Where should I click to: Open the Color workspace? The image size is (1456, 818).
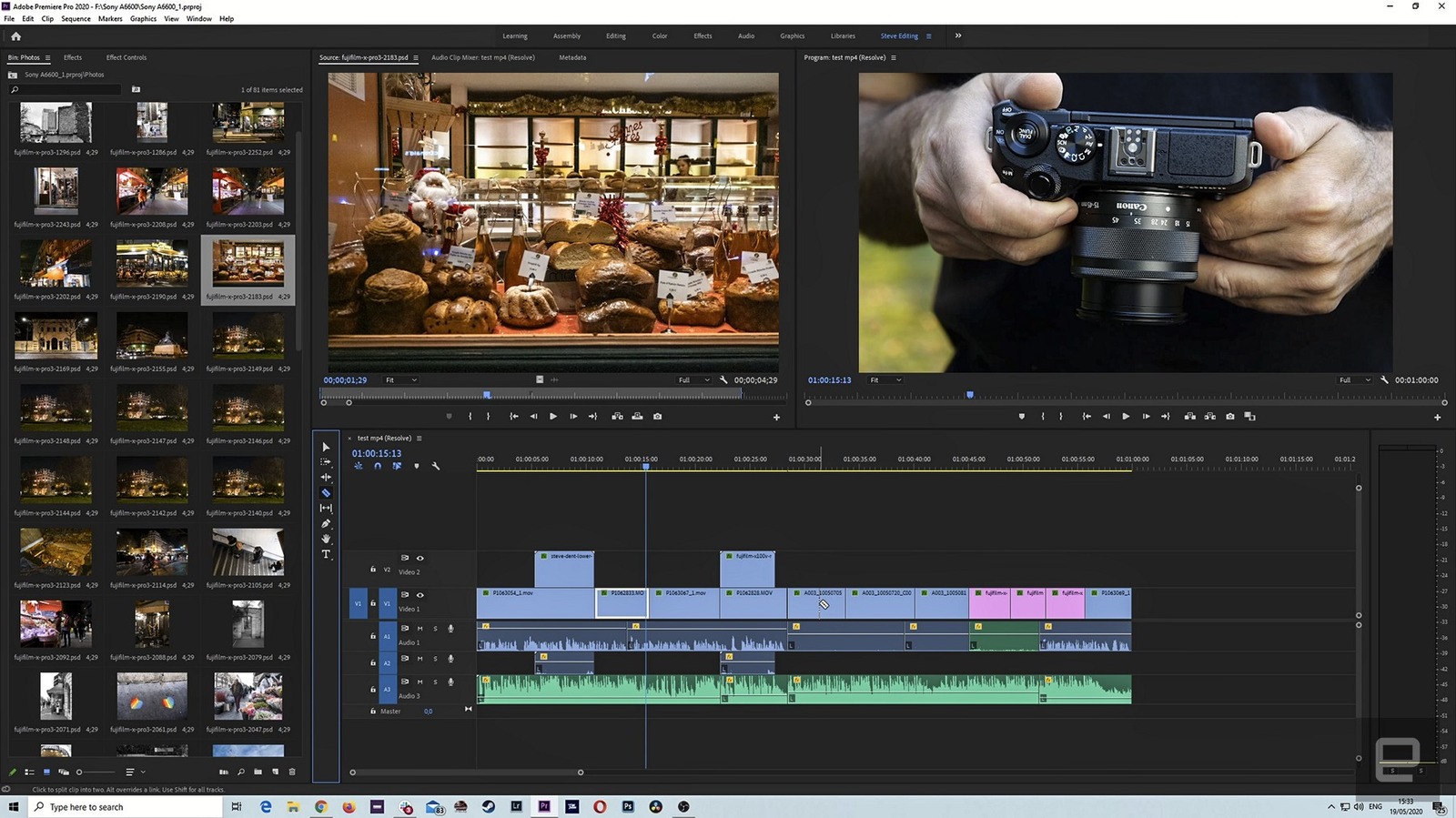659,36
